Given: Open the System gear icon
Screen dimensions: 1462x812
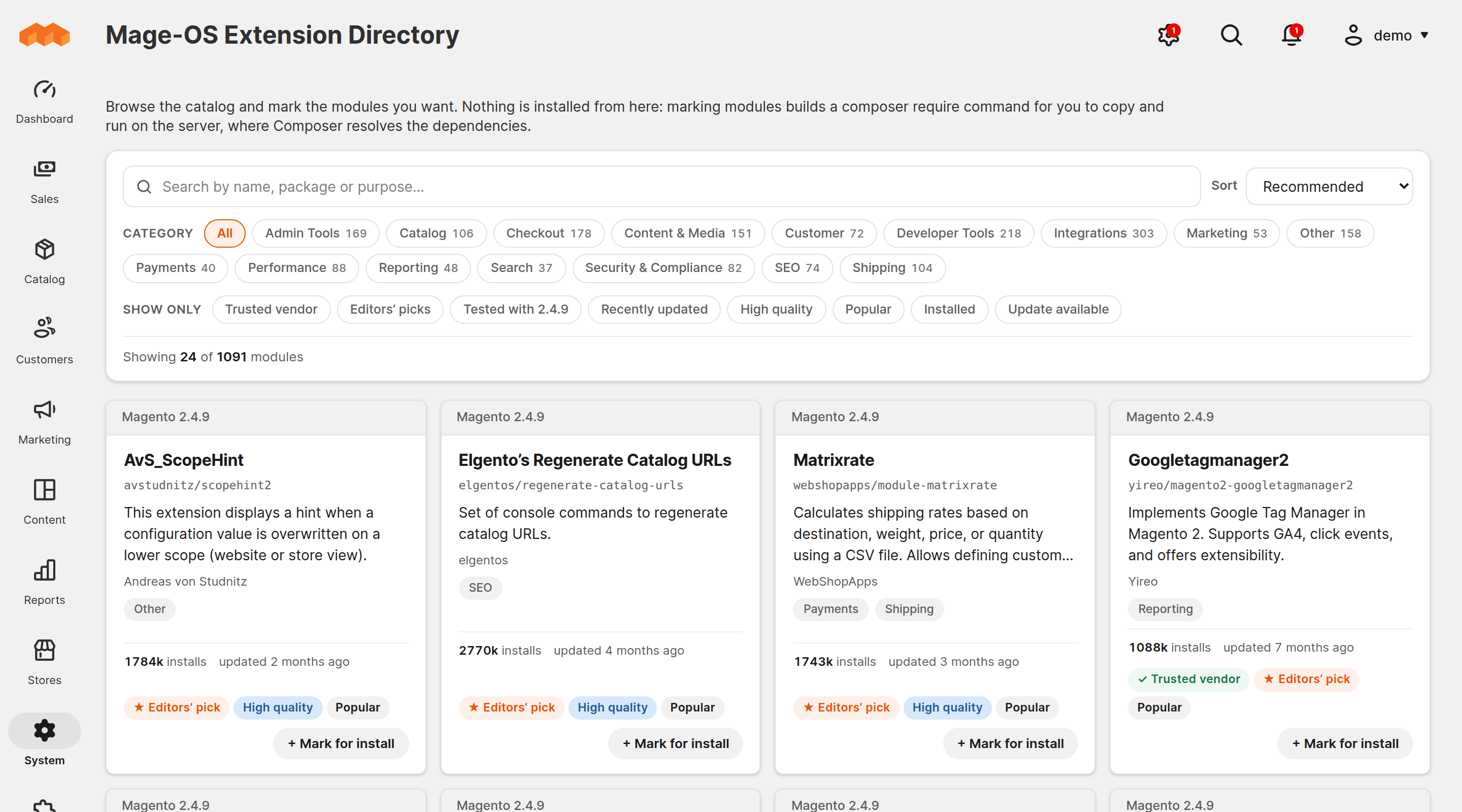Looking at the screenshot, I should (x=44, y=730).
